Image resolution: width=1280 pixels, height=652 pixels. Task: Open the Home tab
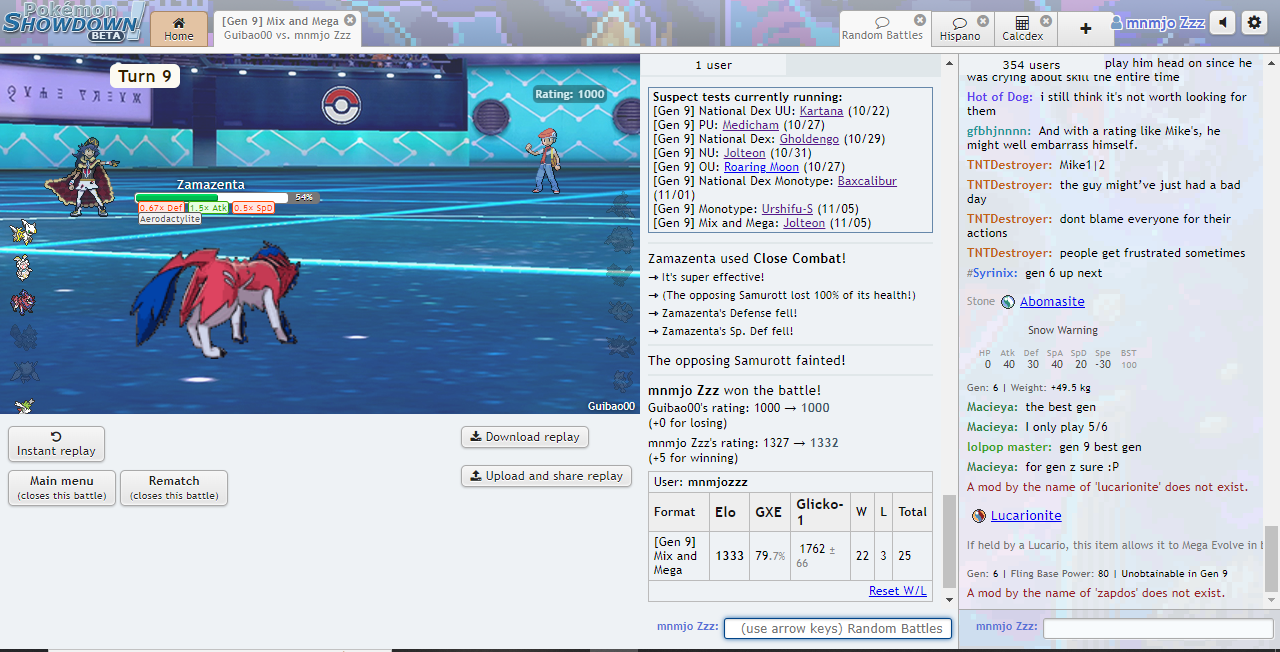pyautogui.click(x=179, y=29)
